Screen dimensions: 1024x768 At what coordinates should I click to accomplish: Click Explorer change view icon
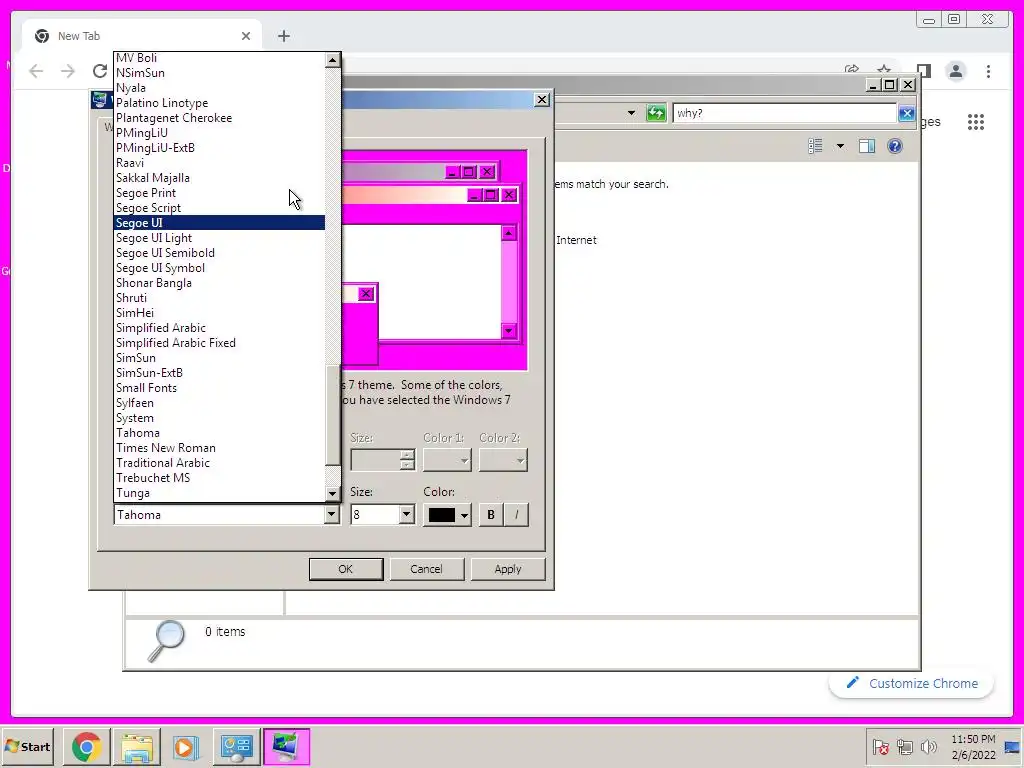click(x=815, y=146)
